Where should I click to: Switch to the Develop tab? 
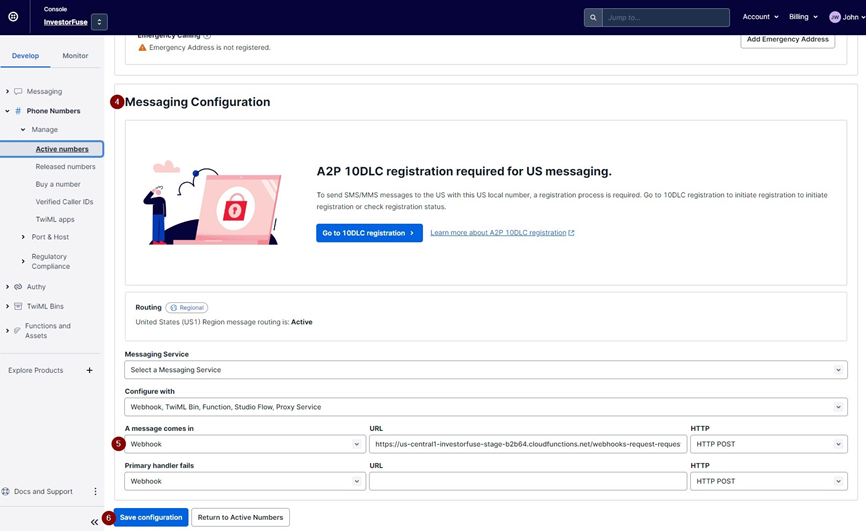tap(25, 56)
